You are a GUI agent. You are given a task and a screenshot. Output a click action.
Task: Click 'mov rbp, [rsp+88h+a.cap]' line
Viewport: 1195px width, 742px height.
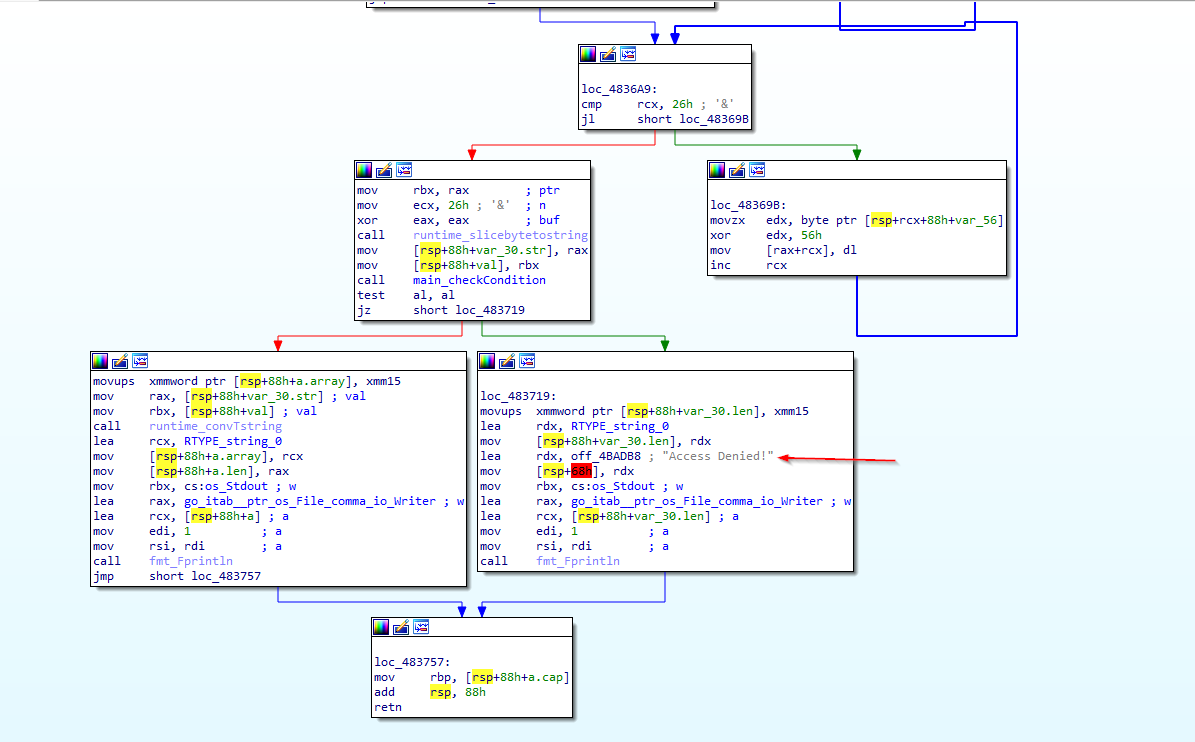(x=472, y=677)
